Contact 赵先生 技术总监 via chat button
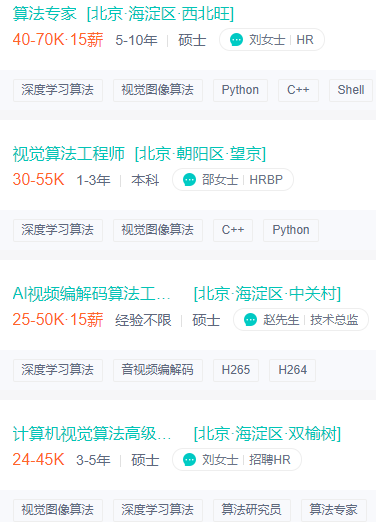 [301, 320]
